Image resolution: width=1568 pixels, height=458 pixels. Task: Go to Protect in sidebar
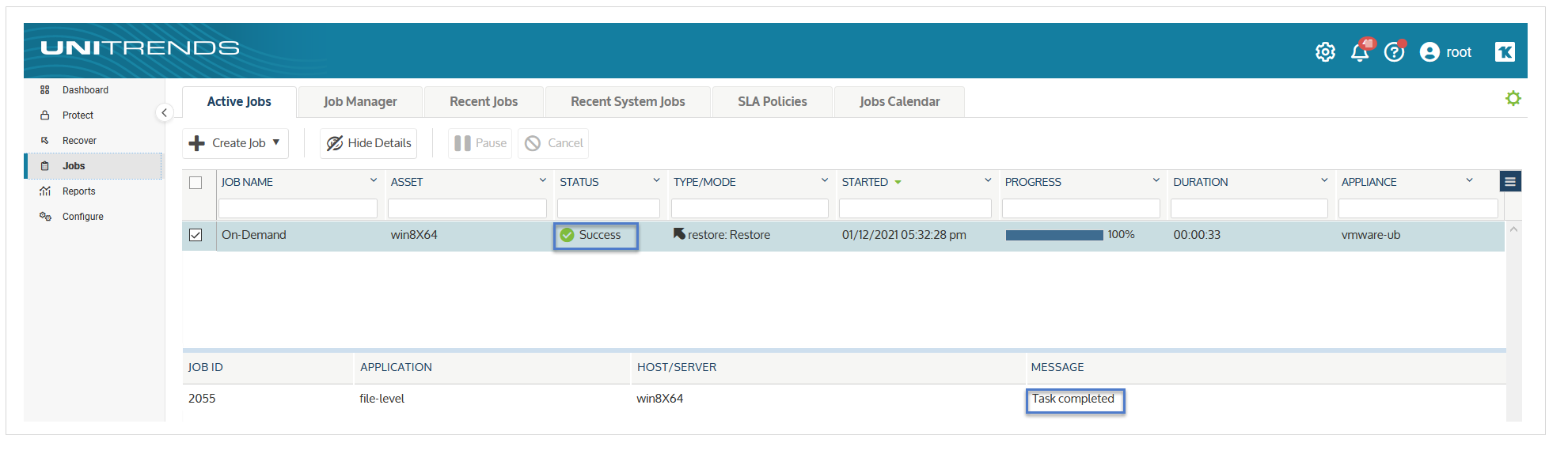click(78, 115)
